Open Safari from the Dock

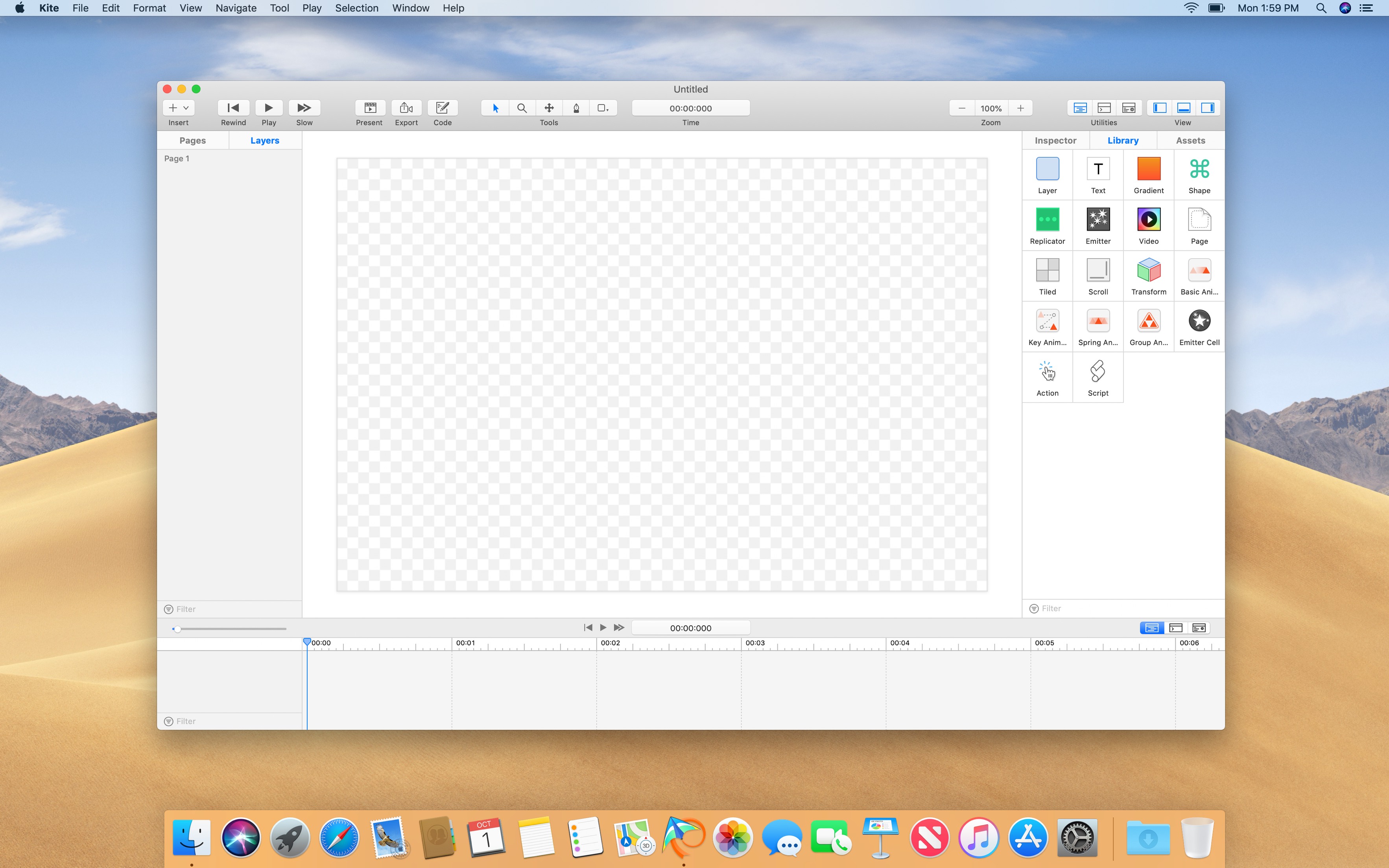[x=339, y=838]
